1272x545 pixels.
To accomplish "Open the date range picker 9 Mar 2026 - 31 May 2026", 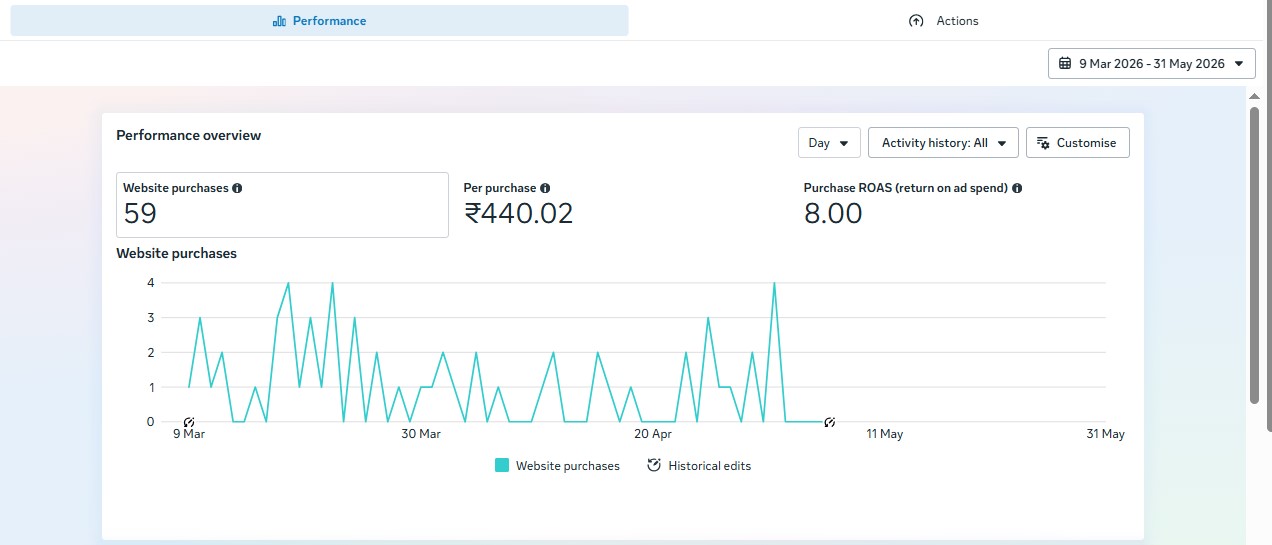I will [x=1151, y=63].
